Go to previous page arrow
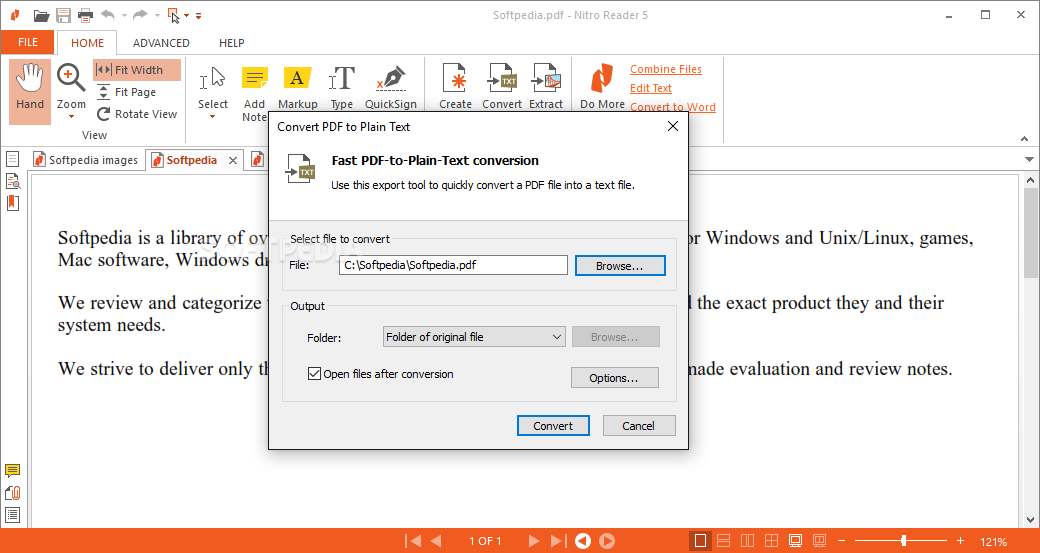 tap(436, 541)
